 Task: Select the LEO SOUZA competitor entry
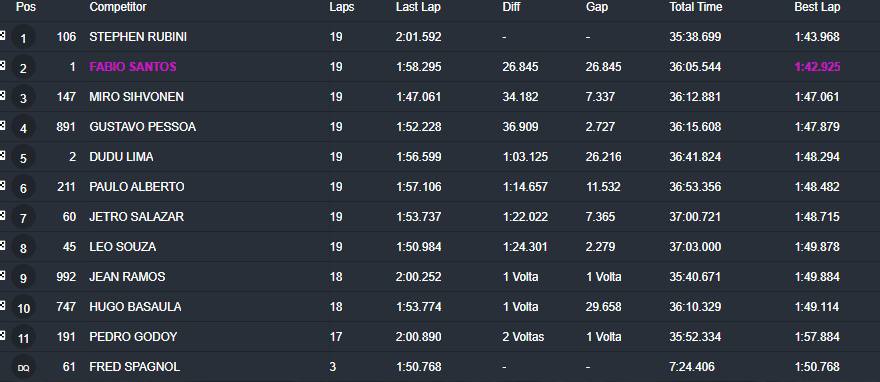pos(122,247)
